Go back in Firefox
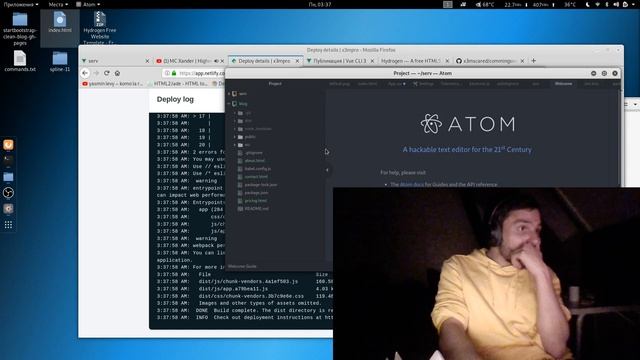Viewport: 640px width, 360px height. pyautogui.click(x=85, y=73)
